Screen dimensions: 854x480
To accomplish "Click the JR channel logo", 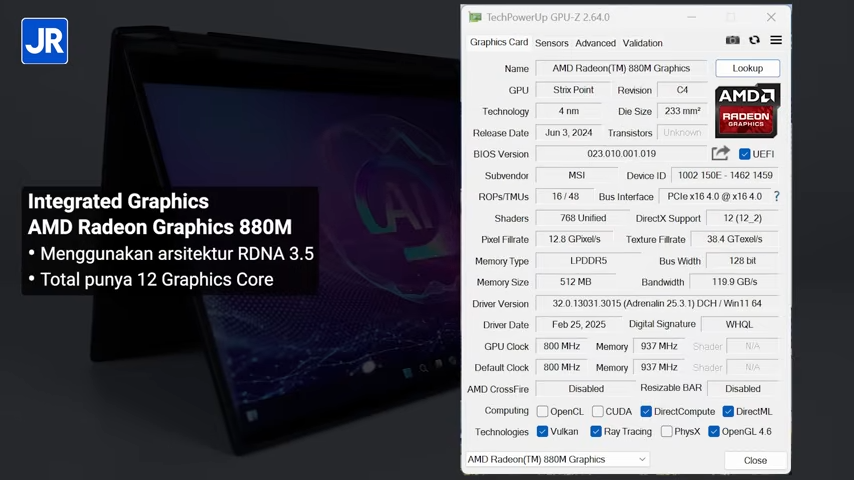I will [x=45, y=41].
